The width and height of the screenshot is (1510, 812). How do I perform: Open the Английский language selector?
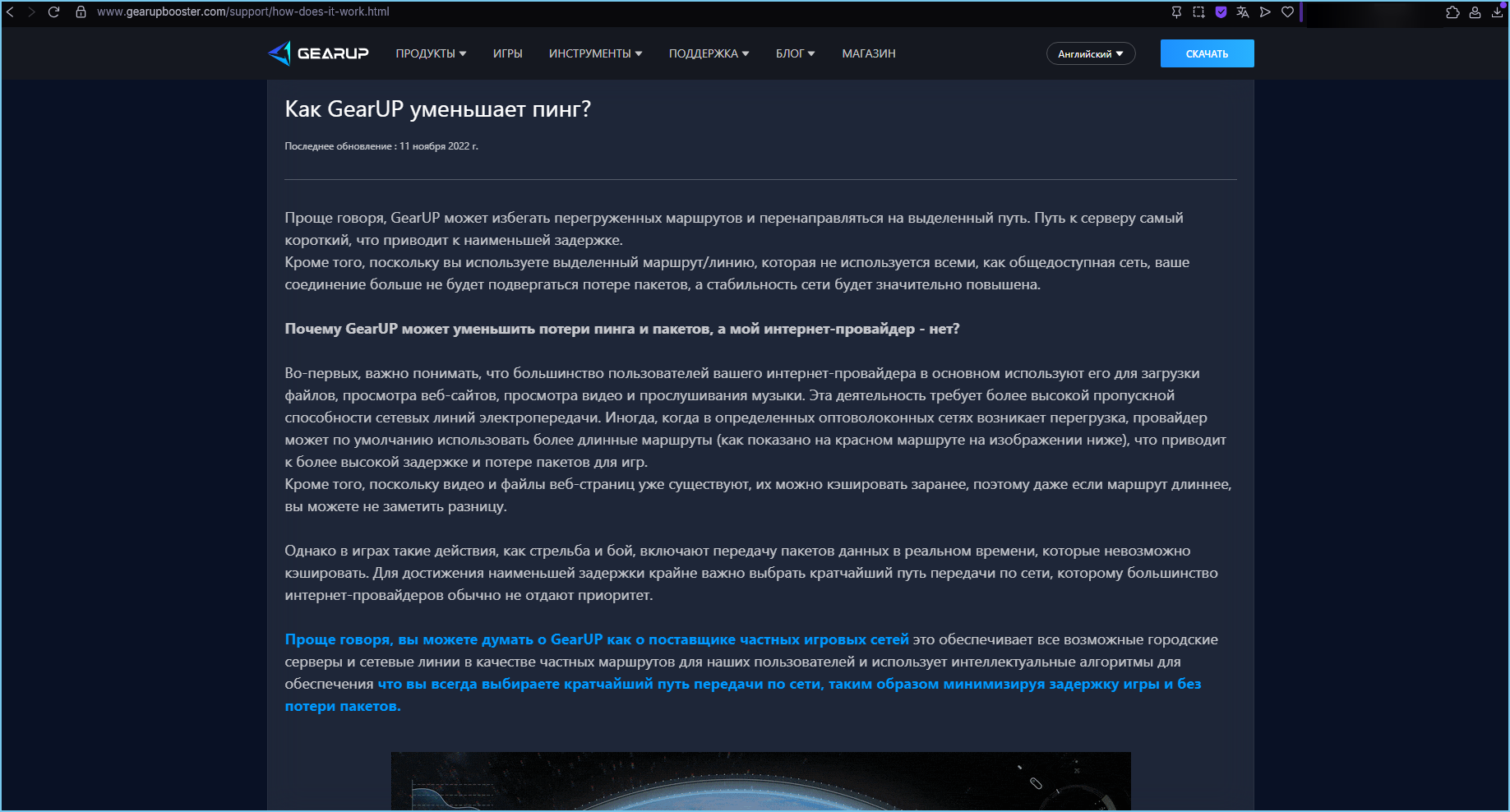(1090, 53)
